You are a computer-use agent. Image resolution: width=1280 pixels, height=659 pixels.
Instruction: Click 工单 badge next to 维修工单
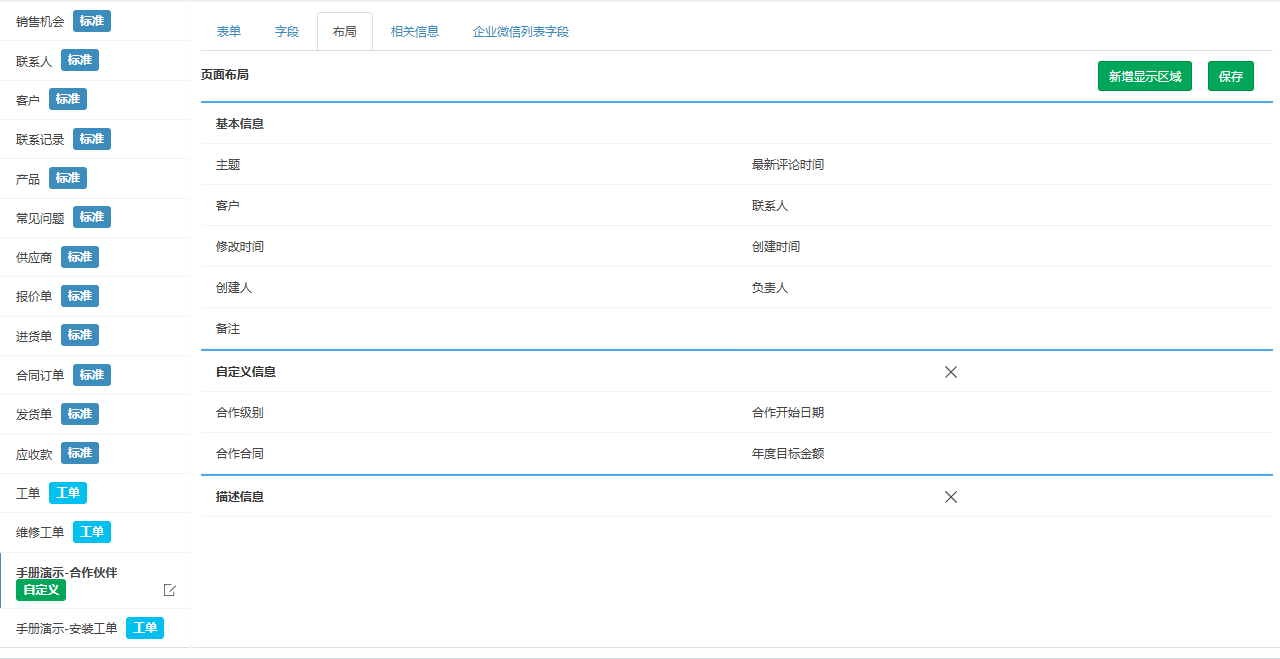[x=92, y=532]
